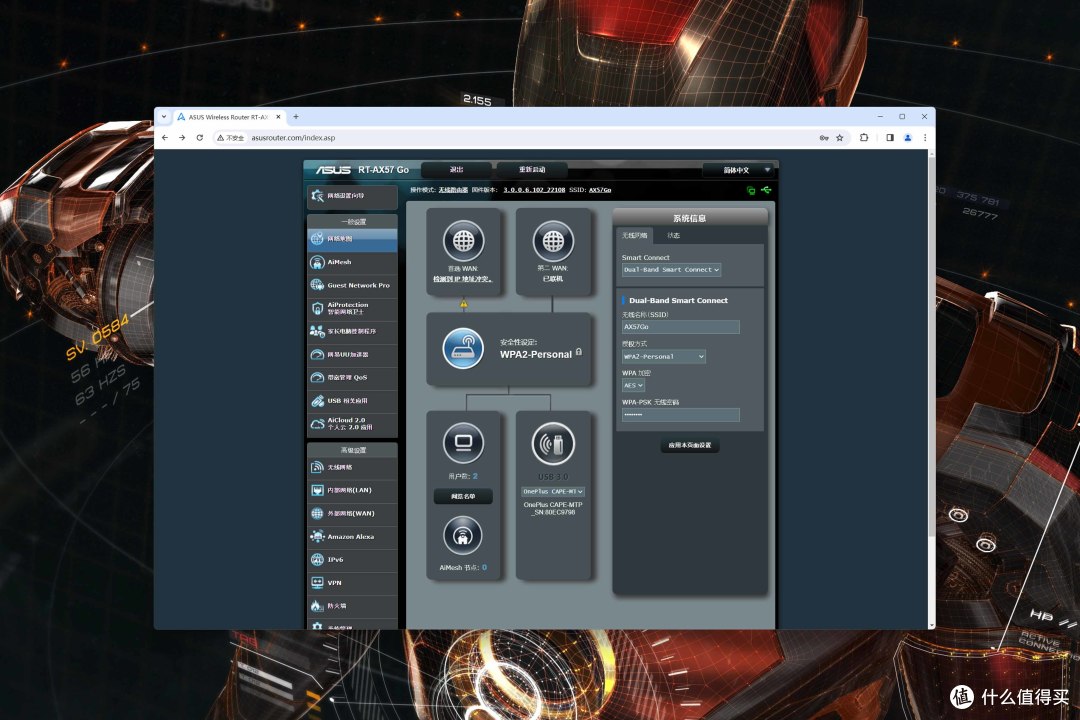Screen dimensions: 1080x720
Task: Open the WPA 加密 AES dropdown
Action: pos(634,385)
